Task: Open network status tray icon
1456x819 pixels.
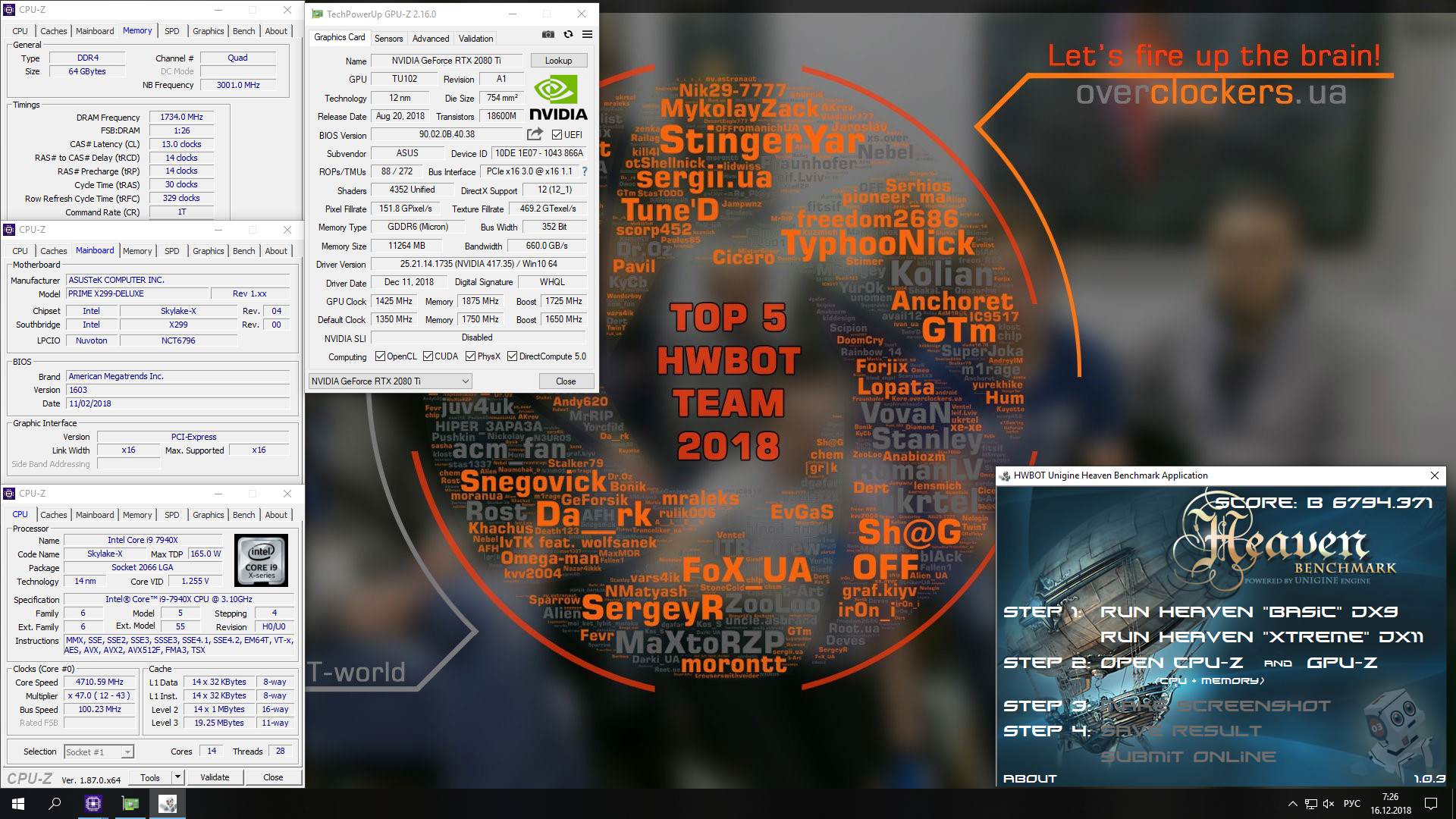Action: pos(1310,804)
